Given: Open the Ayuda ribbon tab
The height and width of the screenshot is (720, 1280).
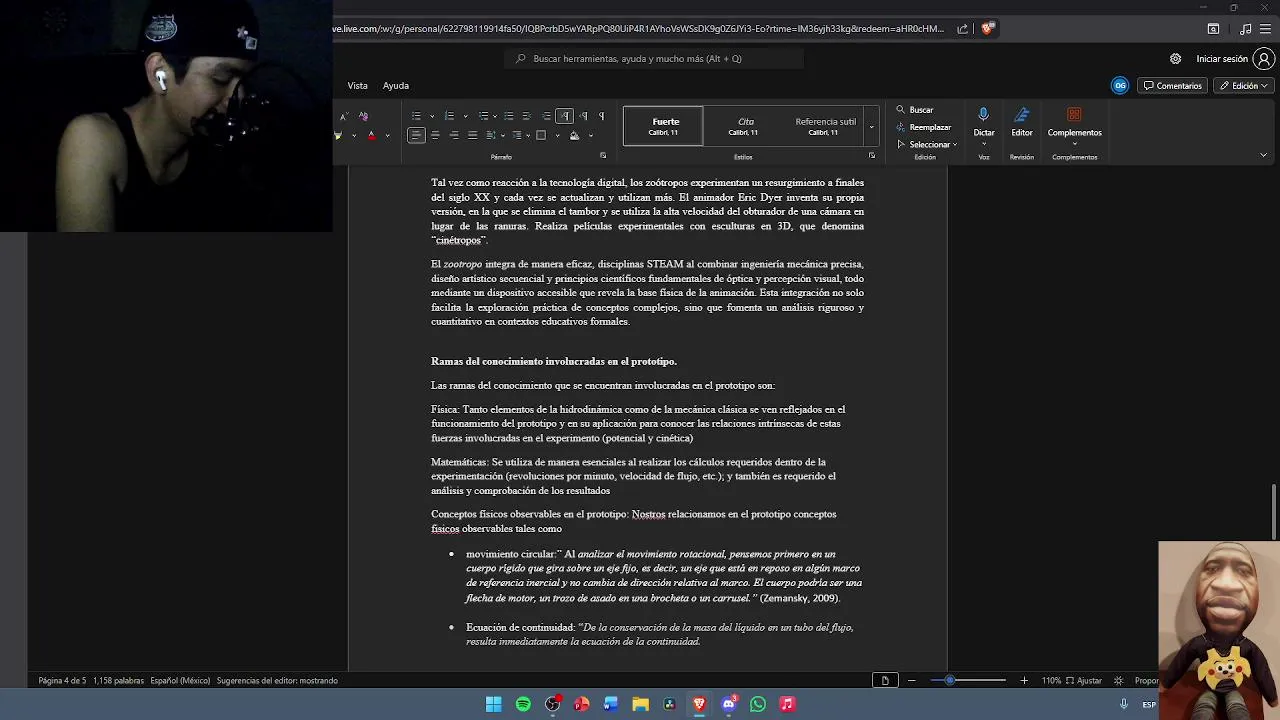Looking at the screenshot, I should [396, 85].
